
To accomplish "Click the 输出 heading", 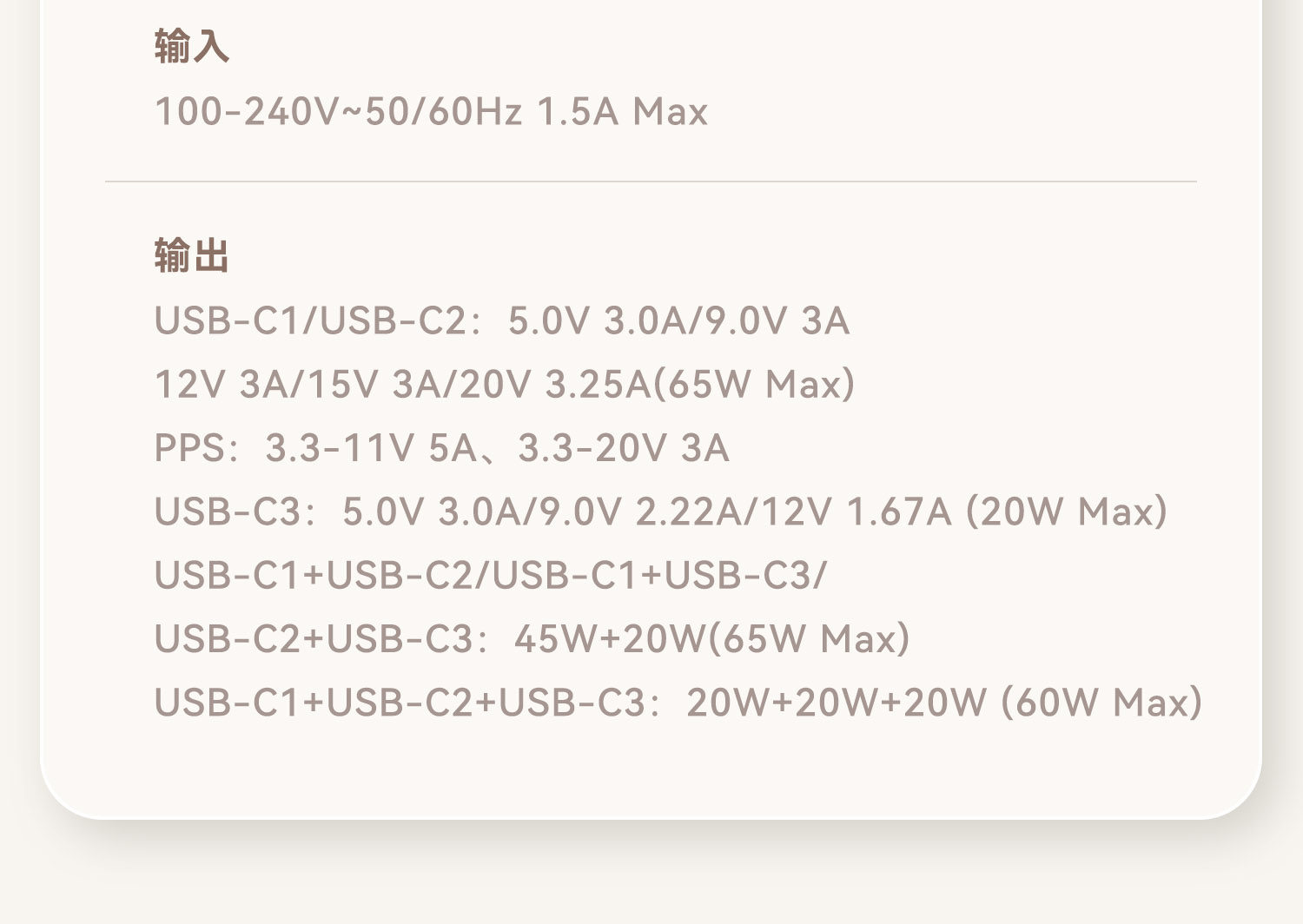I will tap(191, 256).
